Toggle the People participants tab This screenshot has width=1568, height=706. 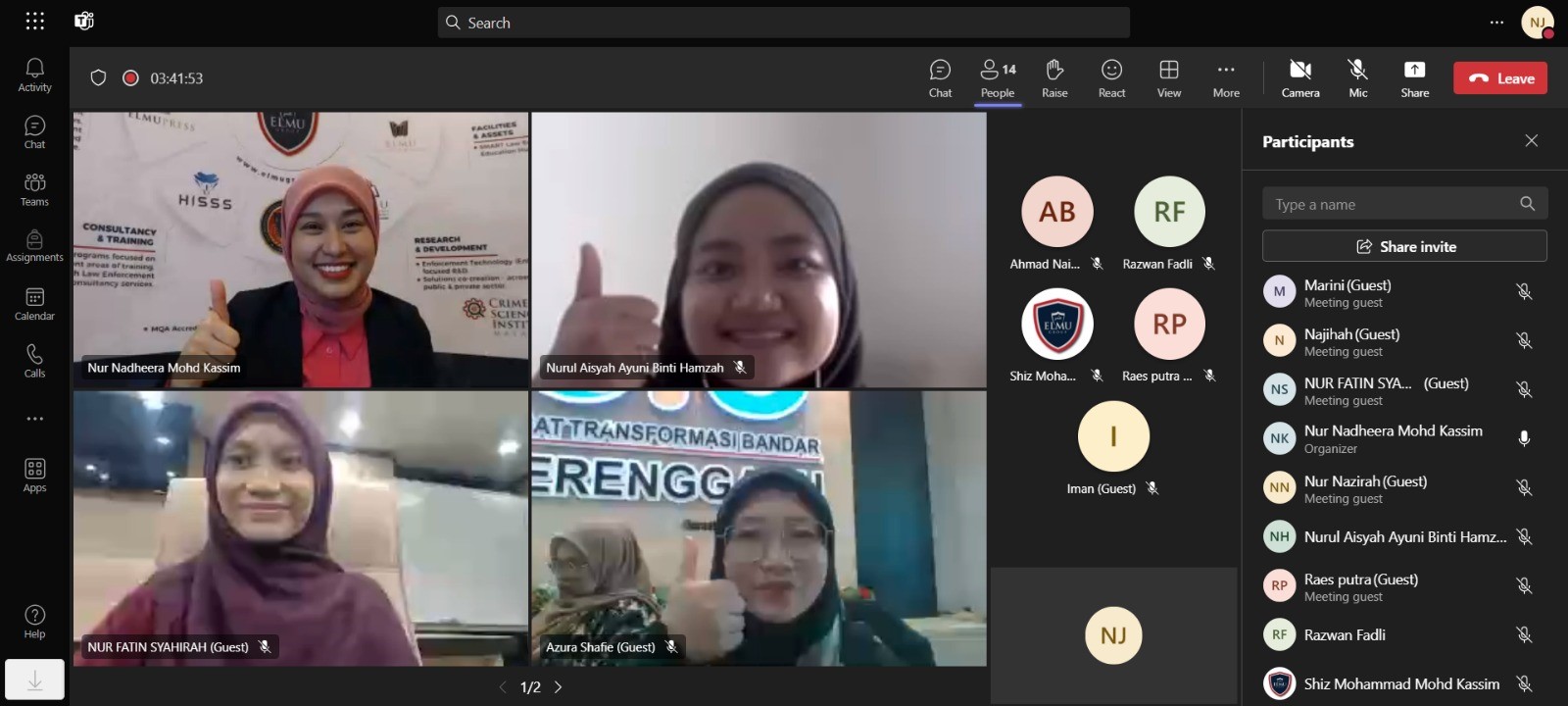click(x=998, y=77)
